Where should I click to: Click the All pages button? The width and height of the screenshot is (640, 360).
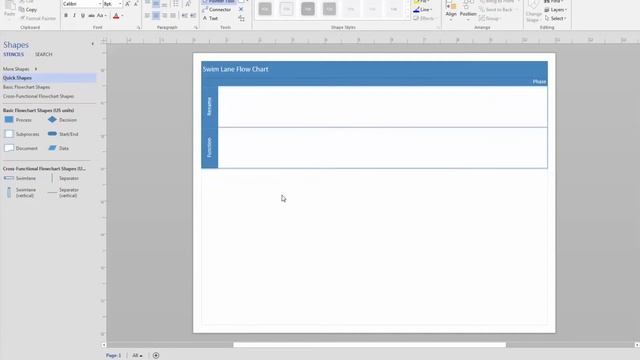(x=137, y=356)
